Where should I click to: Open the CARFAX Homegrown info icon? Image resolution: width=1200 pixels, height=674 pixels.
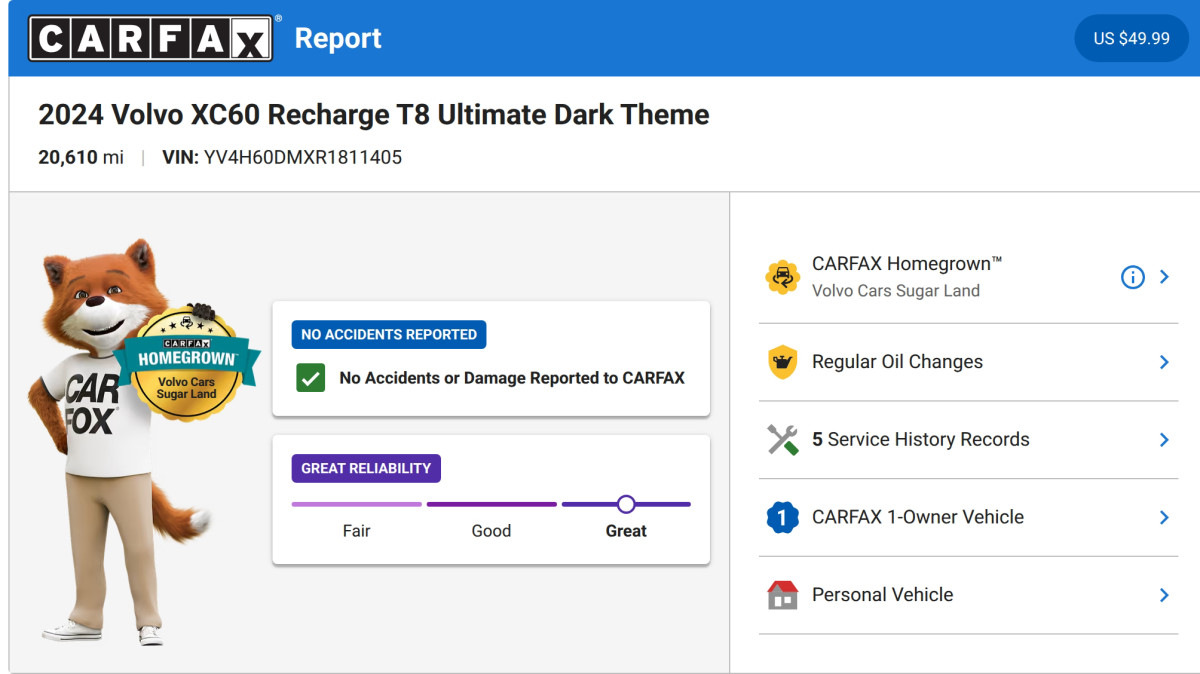pos(1132,277)
